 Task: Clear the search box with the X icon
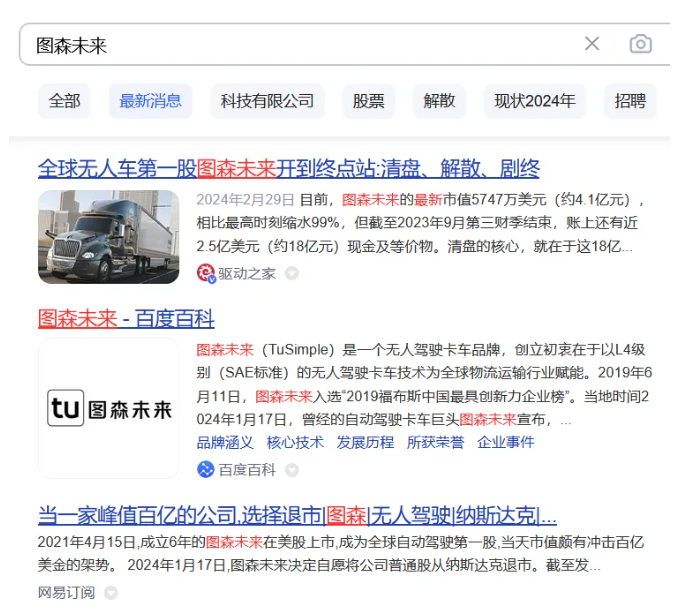click(592, 44)
